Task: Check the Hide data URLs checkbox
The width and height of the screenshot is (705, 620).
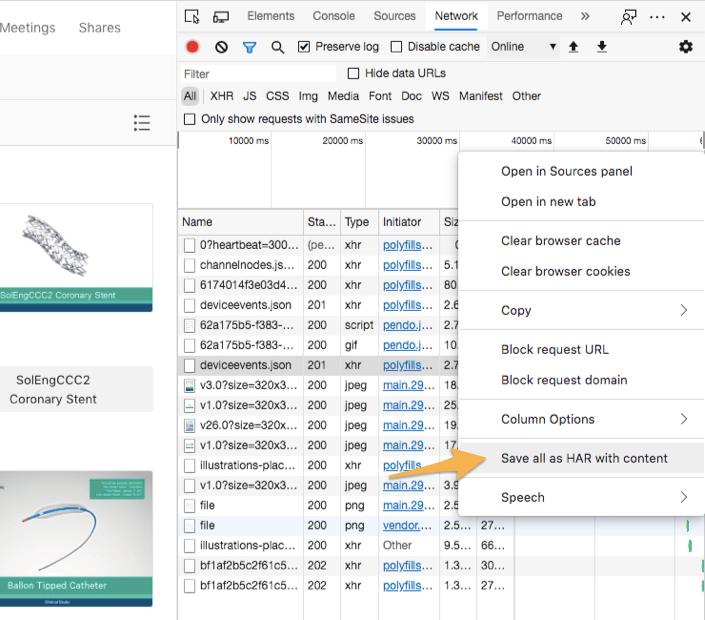Action: (x=353, y=73)
